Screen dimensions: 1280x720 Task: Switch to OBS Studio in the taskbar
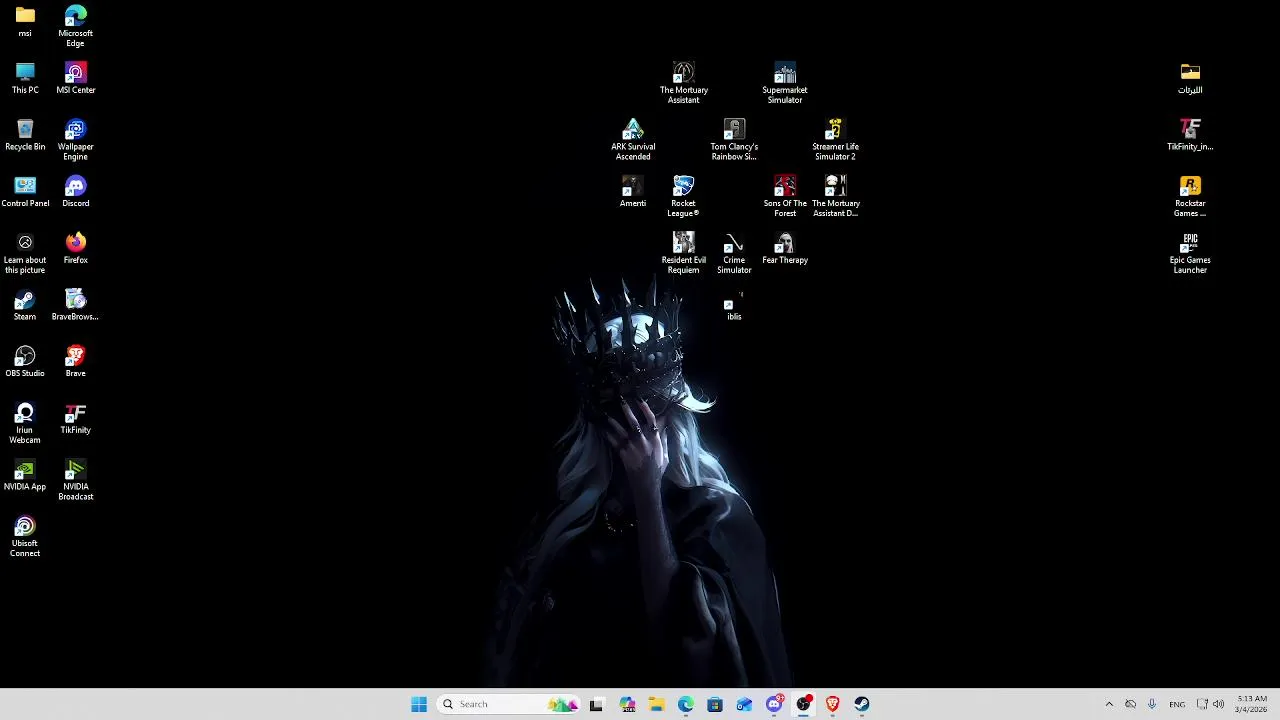point(803,704)
